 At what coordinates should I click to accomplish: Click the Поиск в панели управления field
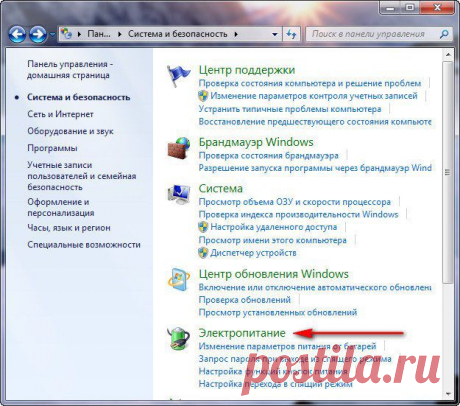(374, 34)
